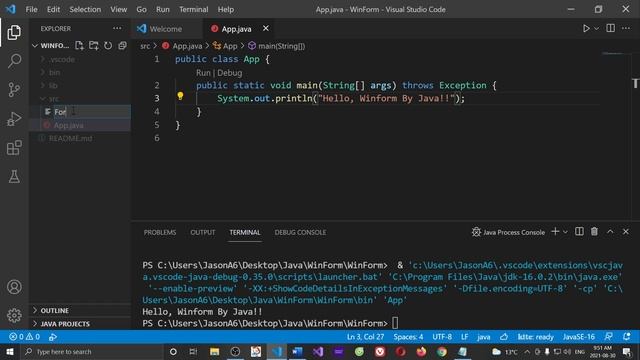Screen dimensions: 640x360
Task: Click Spaces: 4 indentation setting
Action: pos(408,337)
